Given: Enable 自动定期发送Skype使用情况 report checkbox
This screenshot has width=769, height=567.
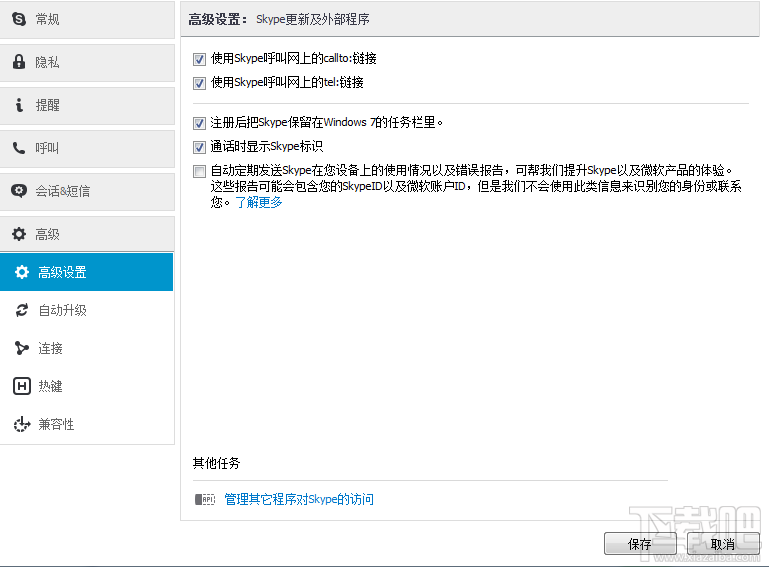Looking at the screenshot, I should click(199, 171).
